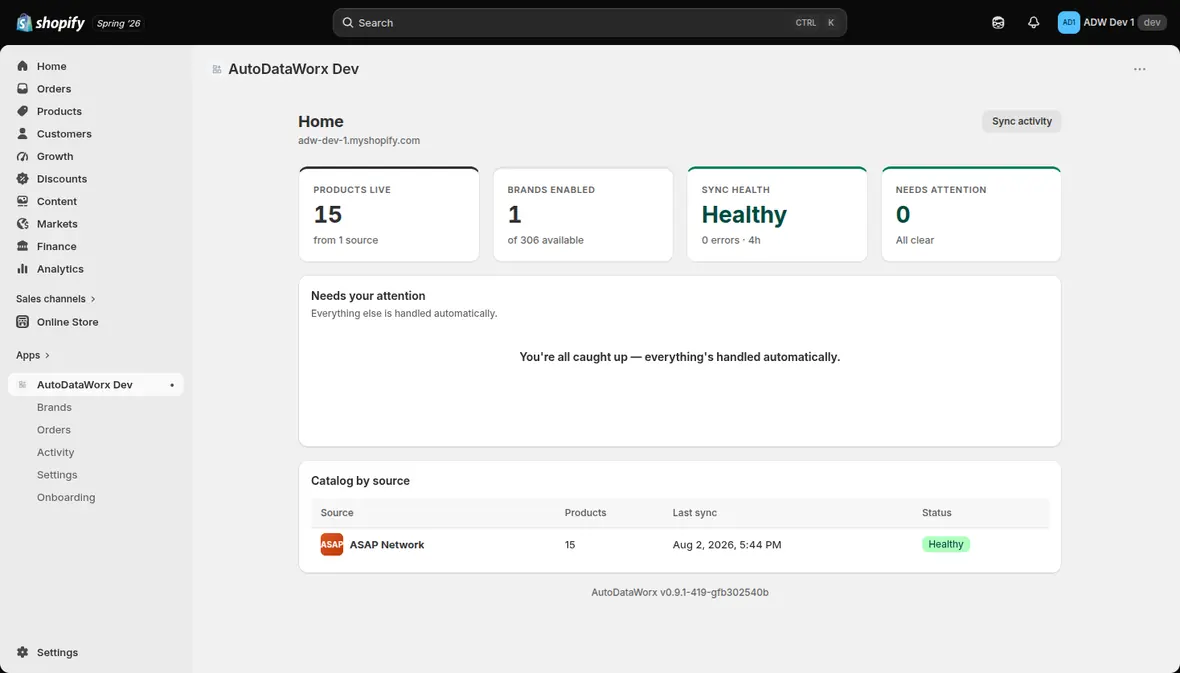The width and height of the screenshot is (1180, 673).
Task: Click the Online Store icon
Action: tap(23, 322)
